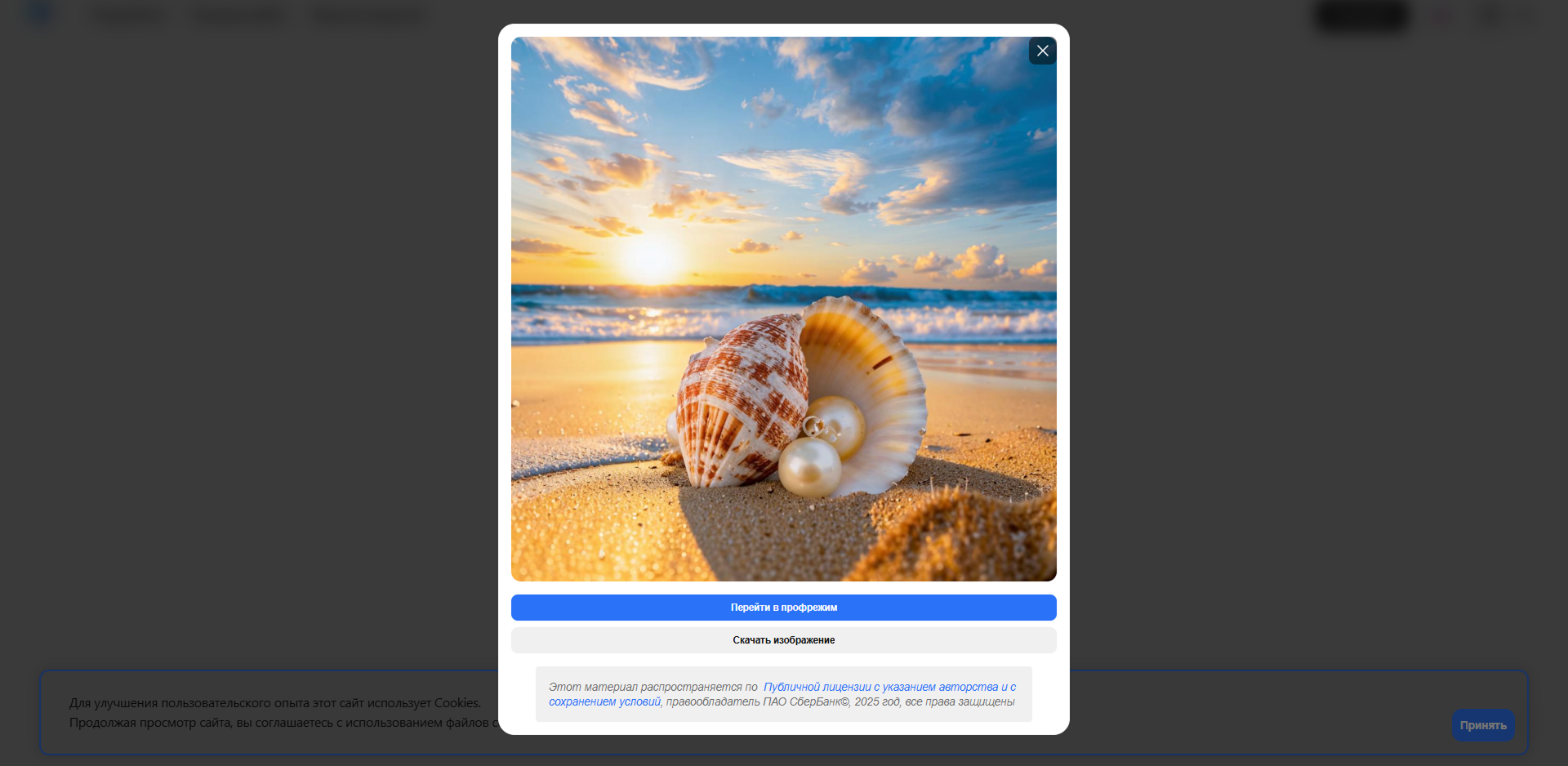
Task: Close the image preview dialog
Action: (x=1042, y=51)
